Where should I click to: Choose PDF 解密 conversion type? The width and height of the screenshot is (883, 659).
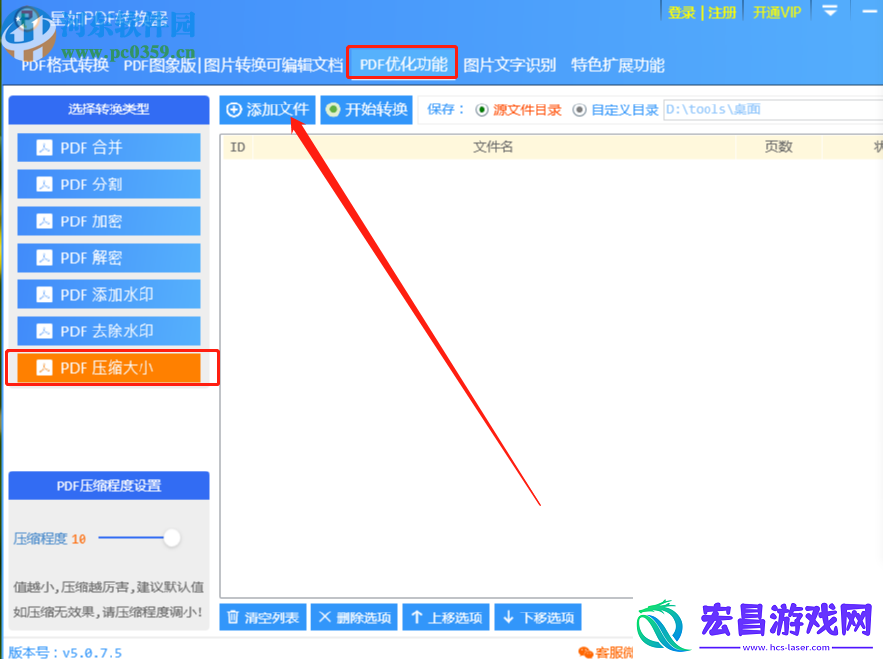(x=109, y=257)
